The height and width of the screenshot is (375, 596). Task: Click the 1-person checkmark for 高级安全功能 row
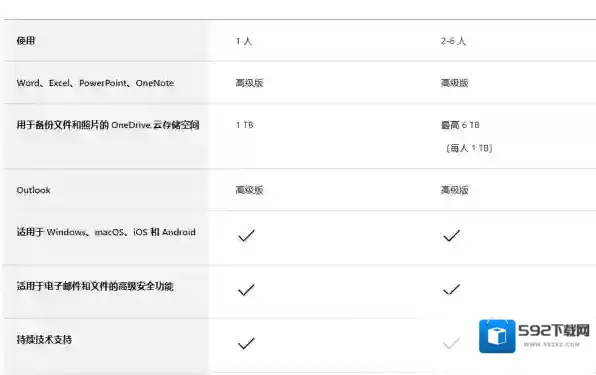point(246,290)
